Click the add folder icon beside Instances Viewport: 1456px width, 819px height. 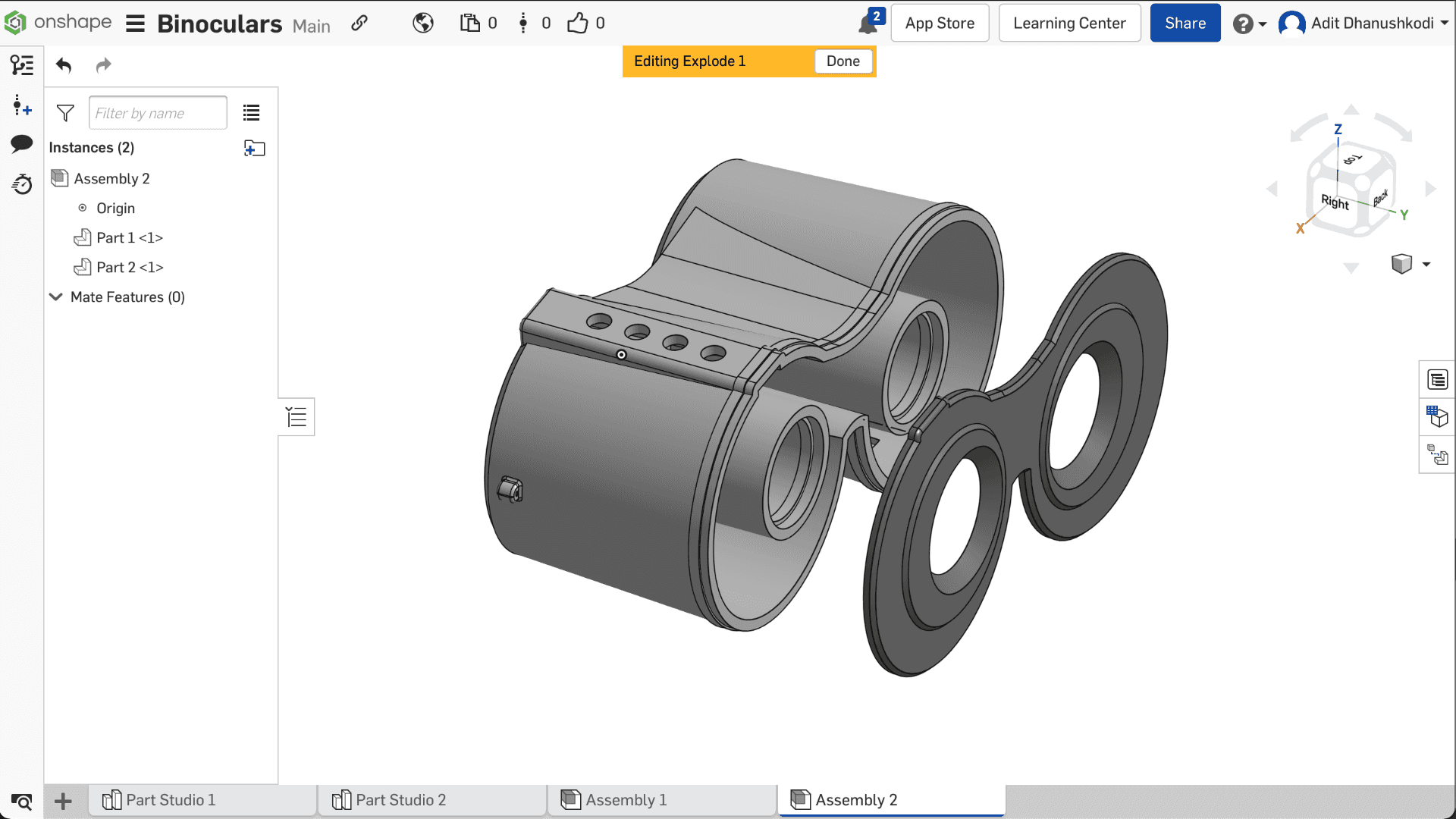(x=254, y=148)
